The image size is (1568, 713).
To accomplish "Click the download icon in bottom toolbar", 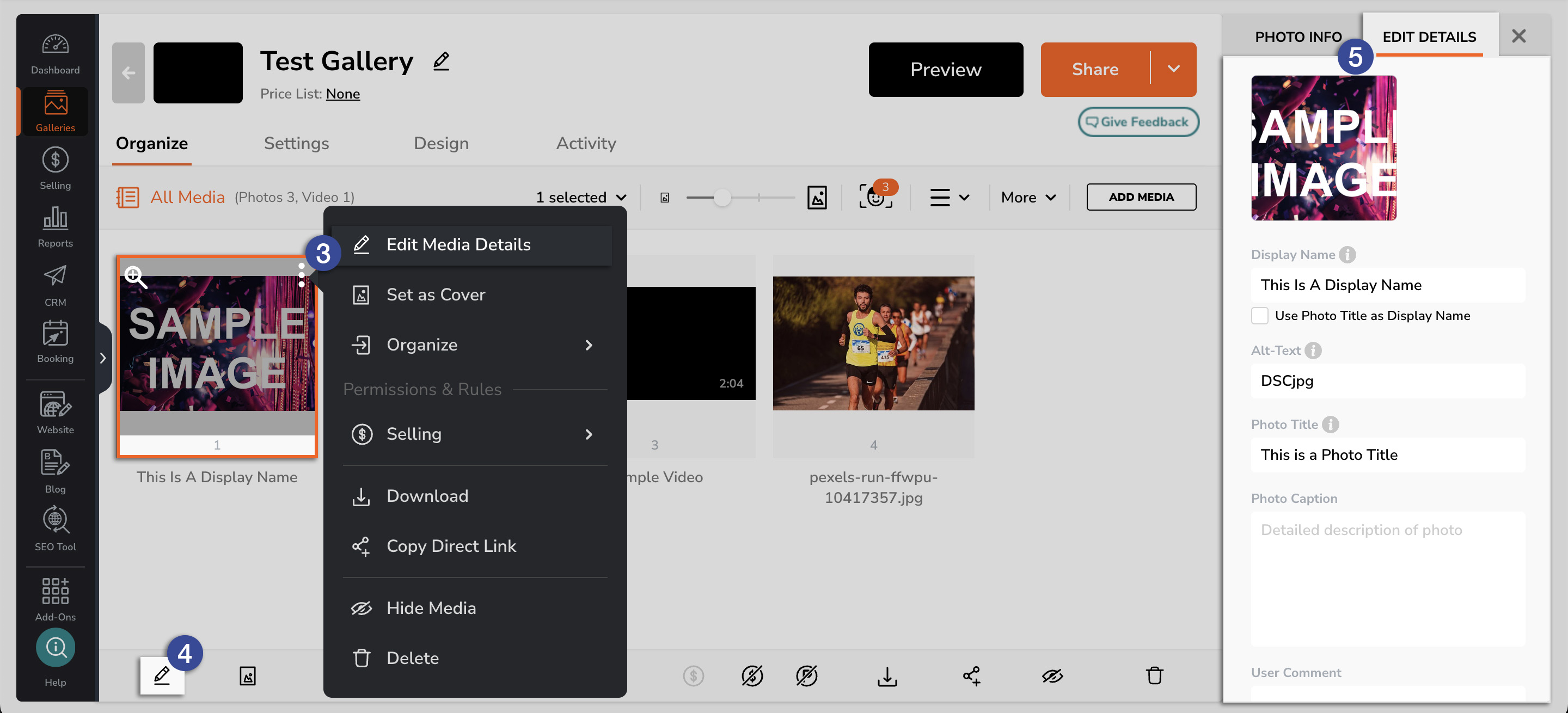I will pos(887,675).
